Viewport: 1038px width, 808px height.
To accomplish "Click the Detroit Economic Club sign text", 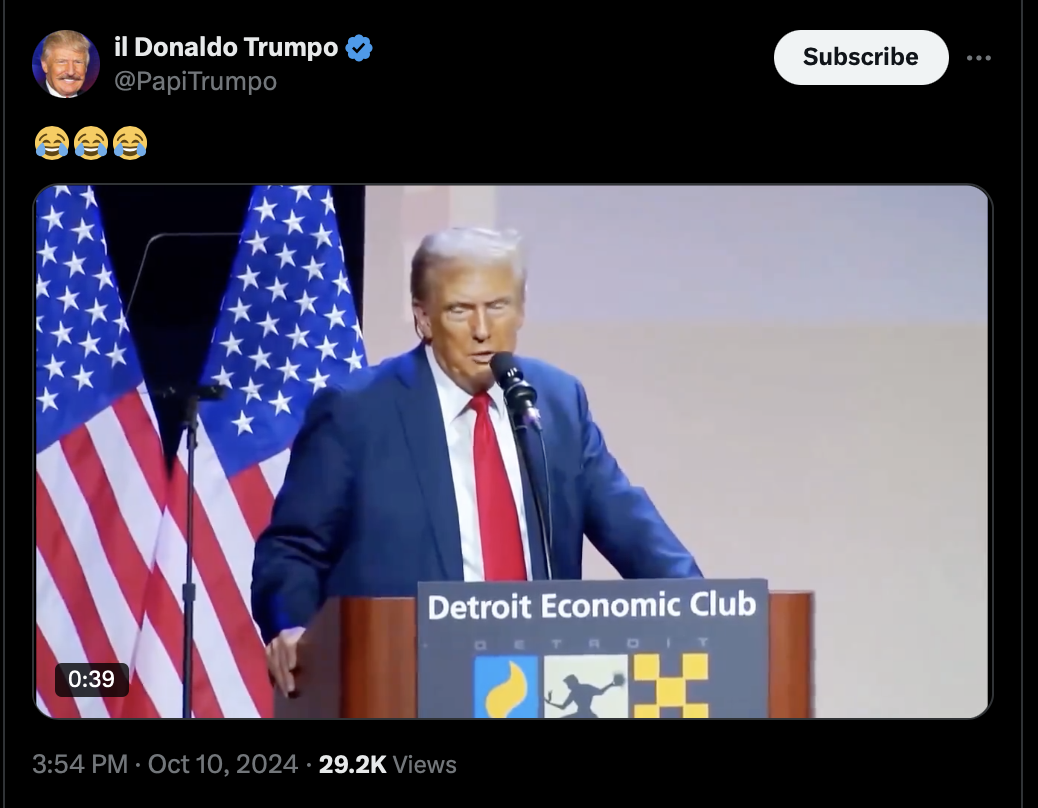I will [x=591, y=606].
